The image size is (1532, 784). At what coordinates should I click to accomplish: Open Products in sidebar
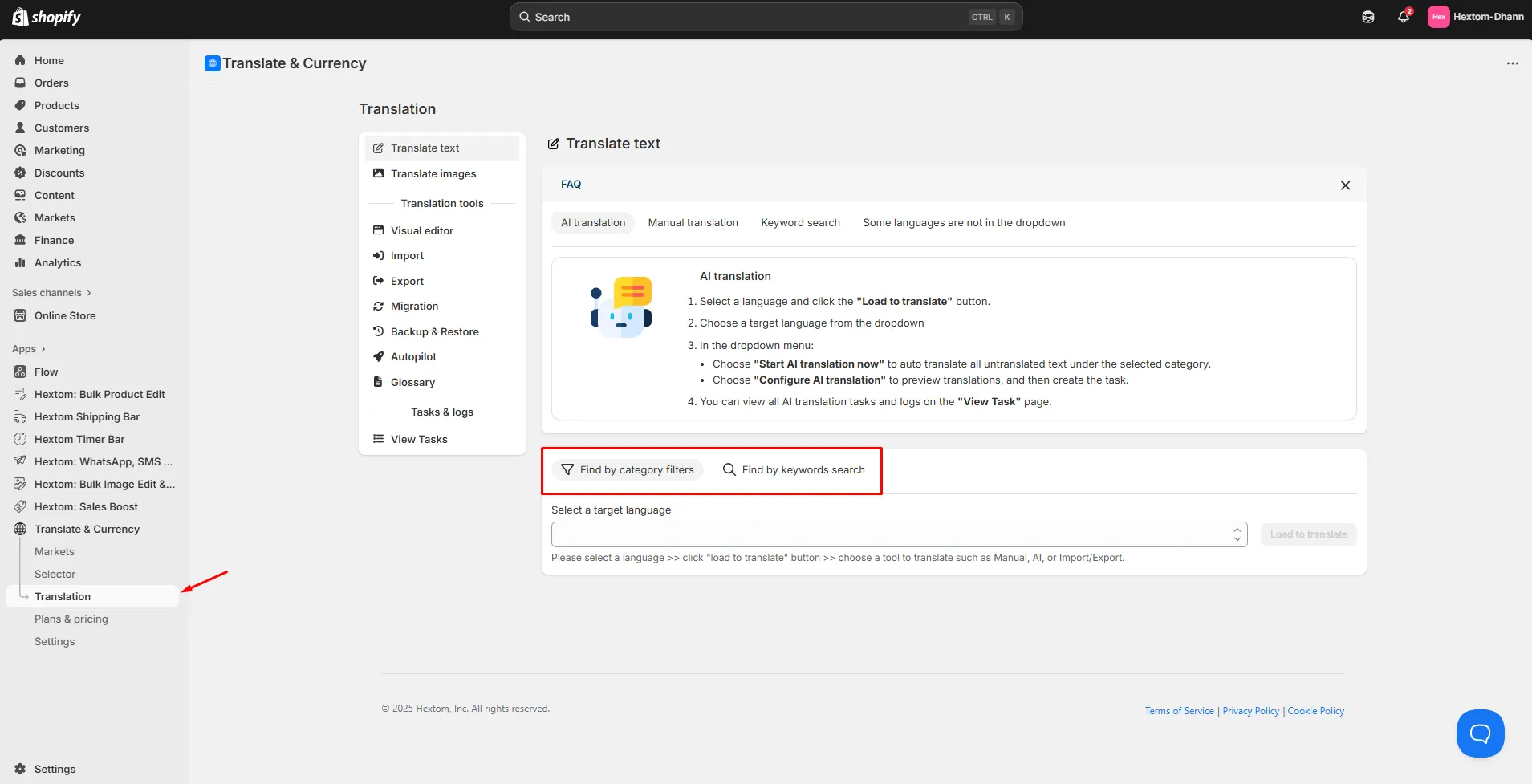tap(56, 105)
